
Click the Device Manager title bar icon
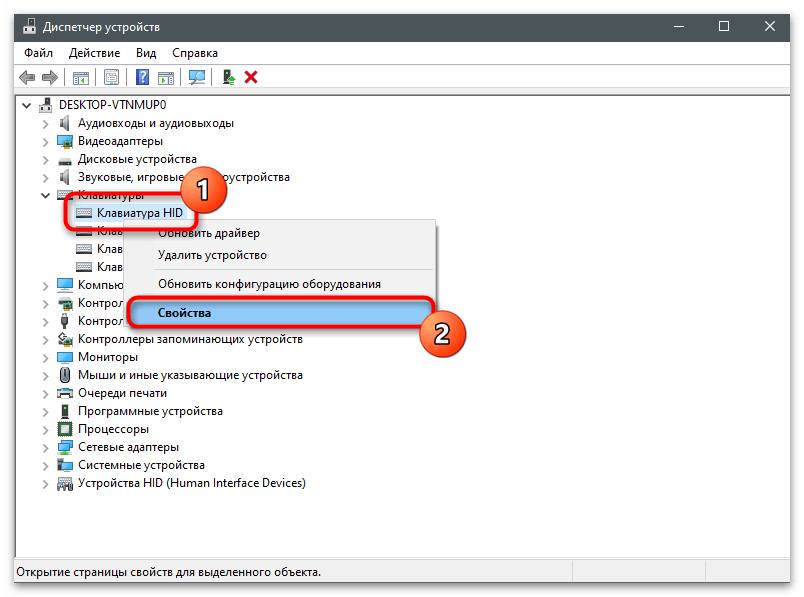30,27
